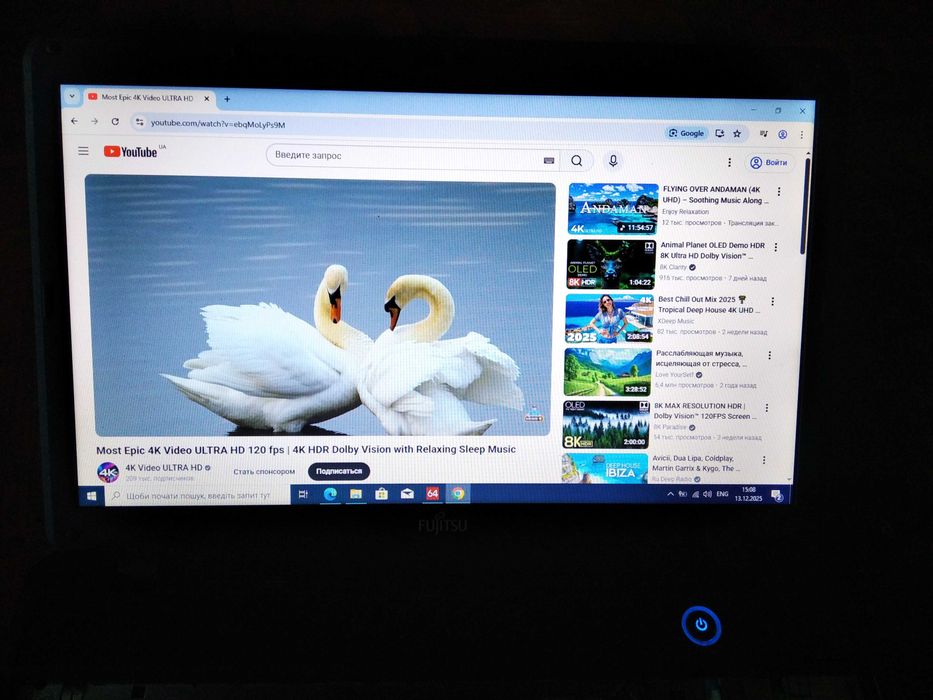Go forward with the browser forward arrow
The height and width of the screenshot is (700, 933).
tap(95, 121)
